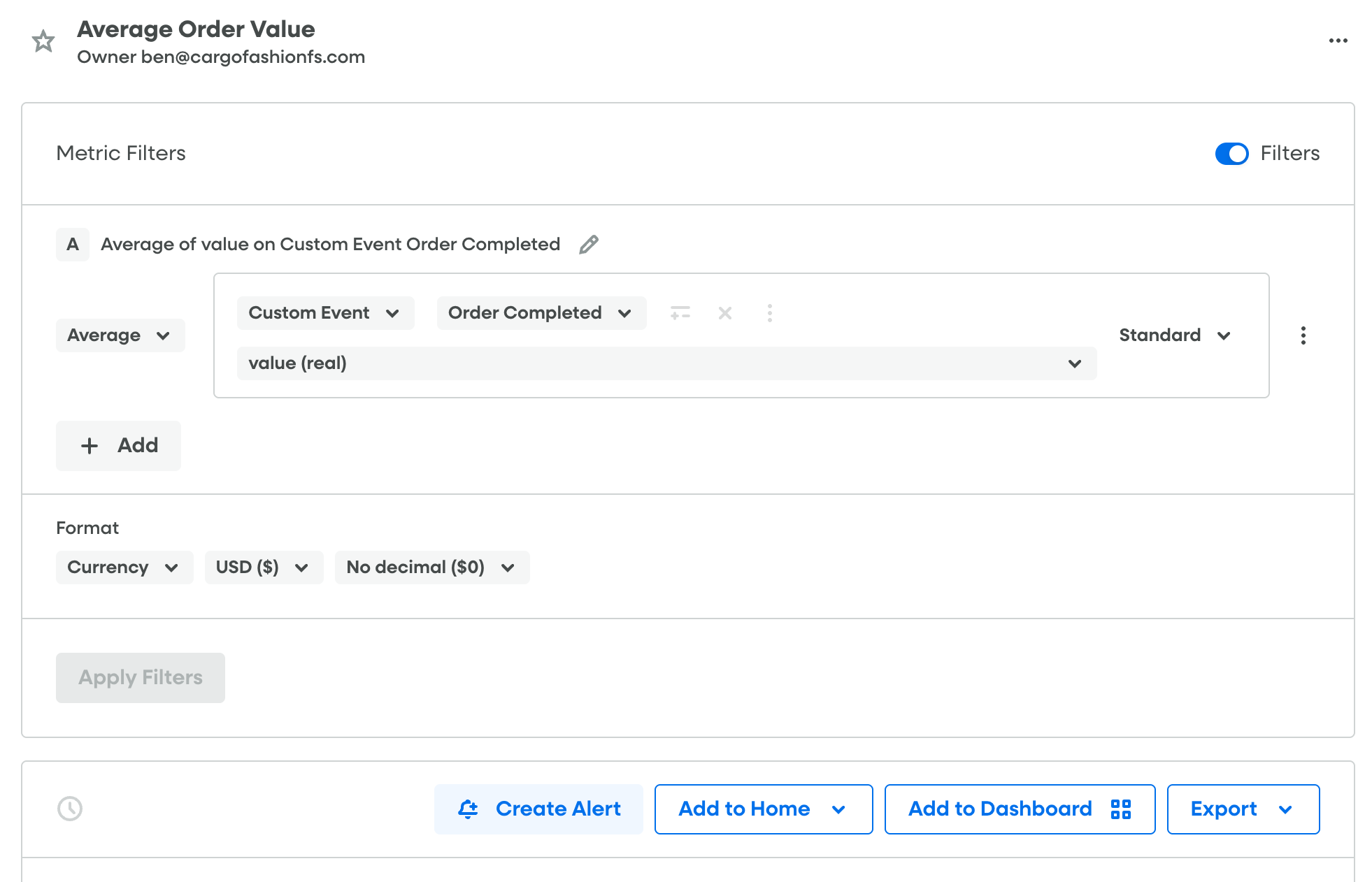Open the No decimal ($0) dropdown
This screenshot has width=1372, height=882.
pos(432,567)
